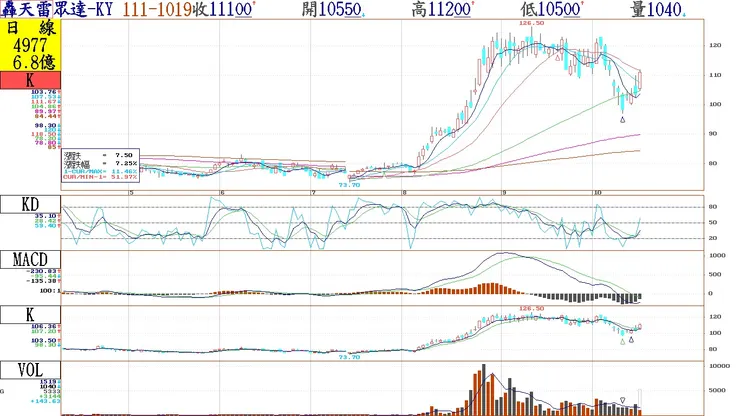Click month 8 on the time axis
740x416 pixels.
(404, 193)
